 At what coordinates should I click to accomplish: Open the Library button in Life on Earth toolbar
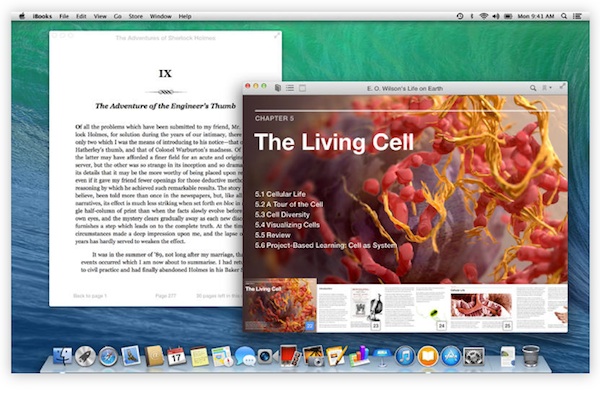tap(278, 88)
